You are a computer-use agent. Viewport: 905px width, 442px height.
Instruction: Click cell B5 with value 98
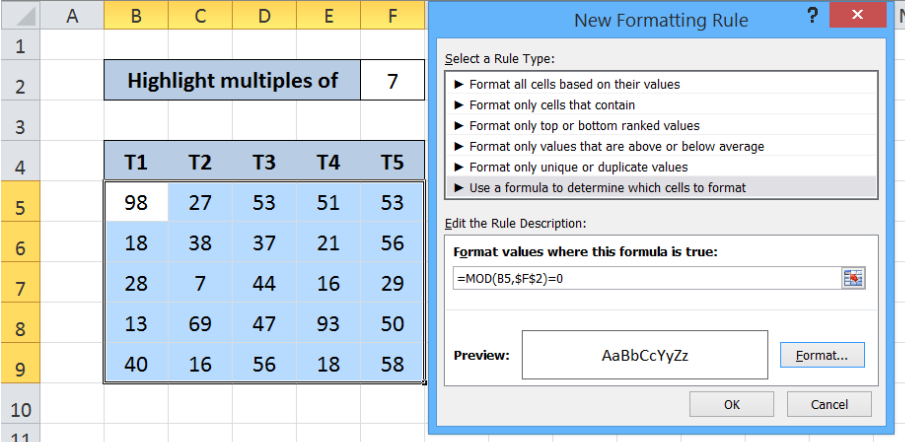(136, 201)
